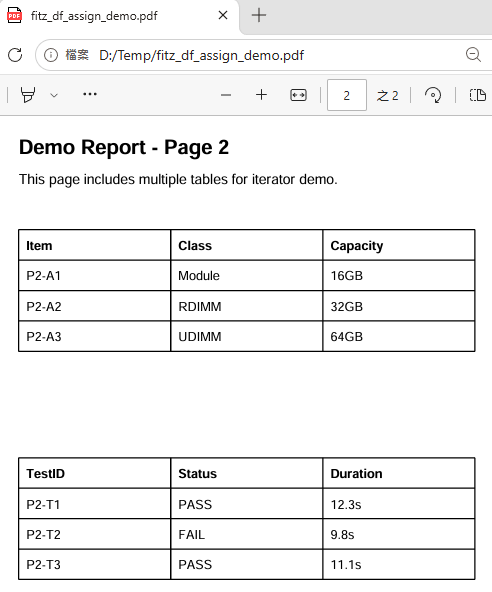Rotate the PDF page
This screenshot has width=492, height=592.
click(433, 95)
